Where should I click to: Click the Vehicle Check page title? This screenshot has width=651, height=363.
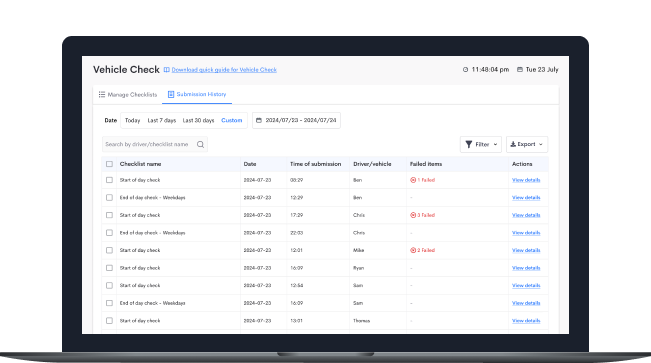126,70
